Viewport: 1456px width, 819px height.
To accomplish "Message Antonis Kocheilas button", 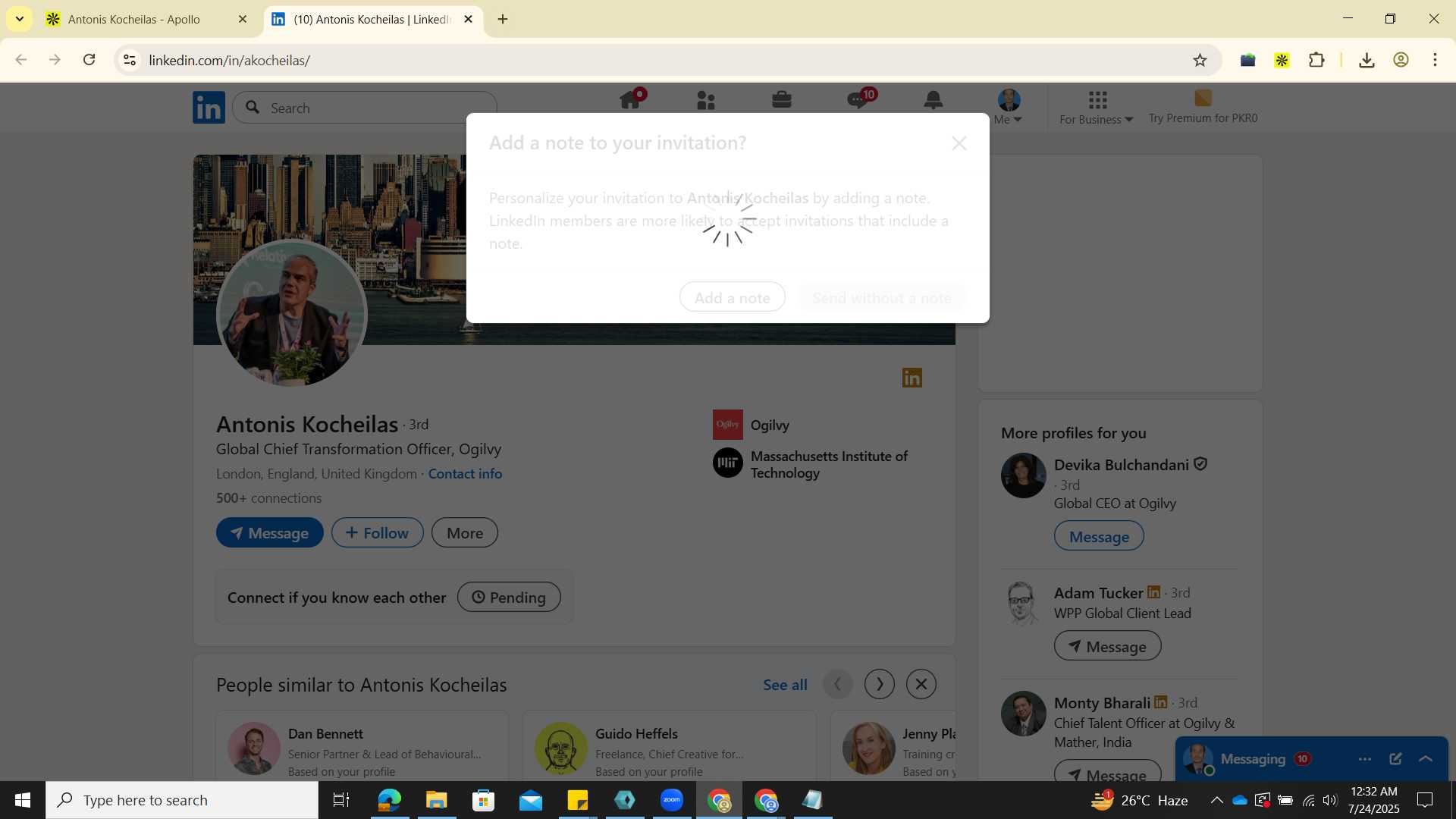I will 270,532.
